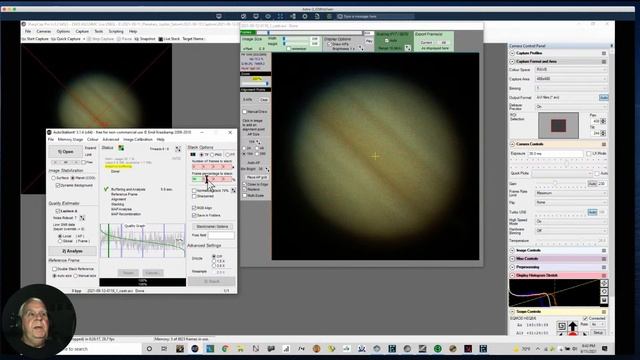Click AutoStakkert Open button
The width and height of the screenshot is (640, 360).
pos(65,151)
